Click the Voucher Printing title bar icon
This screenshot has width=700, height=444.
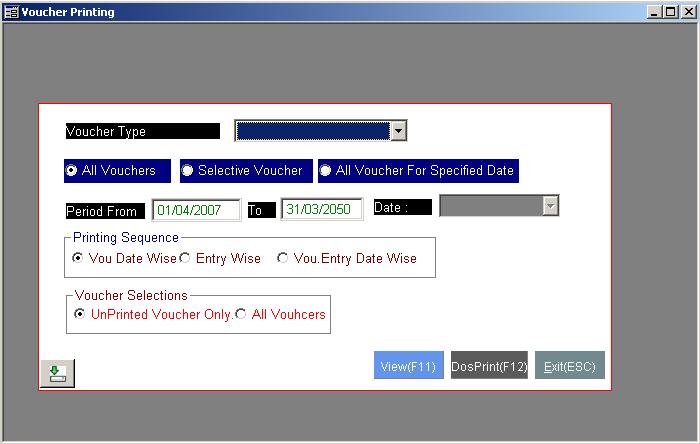(11, 12)
